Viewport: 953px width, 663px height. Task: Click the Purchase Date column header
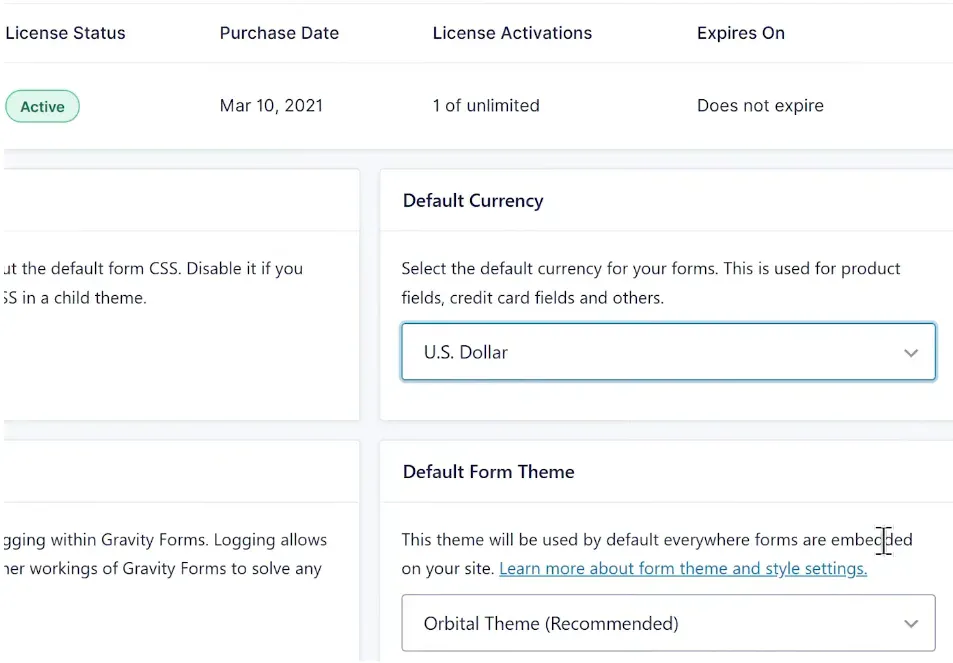pos(279,33)
